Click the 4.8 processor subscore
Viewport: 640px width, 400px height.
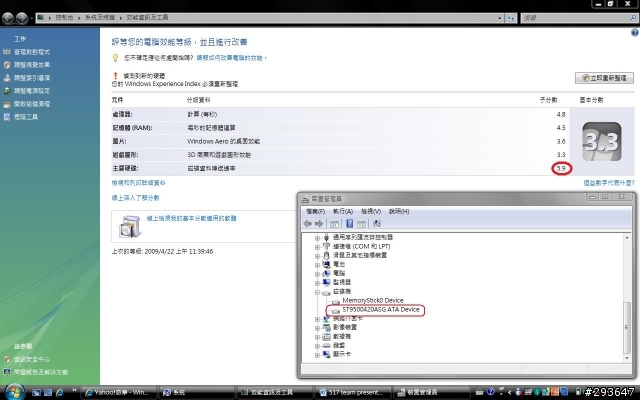click(x=561, y=114)
